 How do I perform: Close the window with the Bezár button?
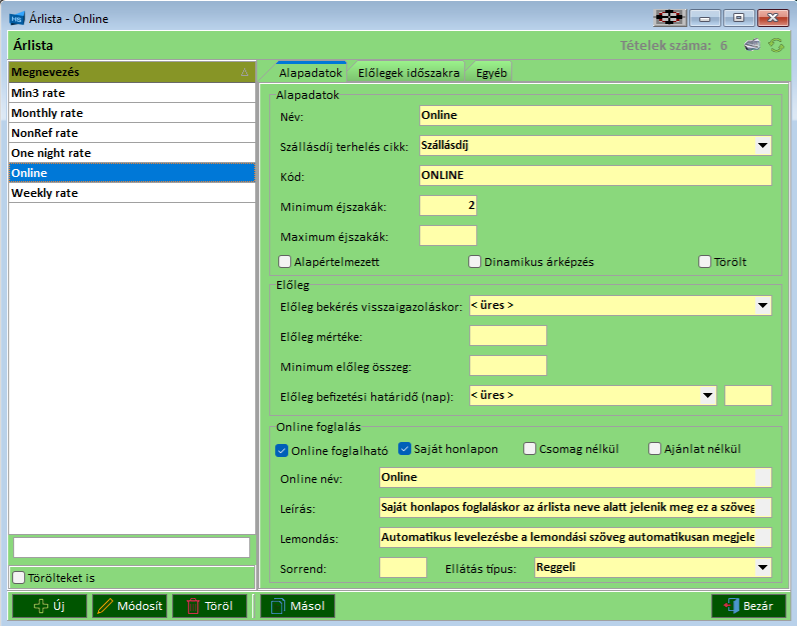pyautogui.click(x=748, y=606)
